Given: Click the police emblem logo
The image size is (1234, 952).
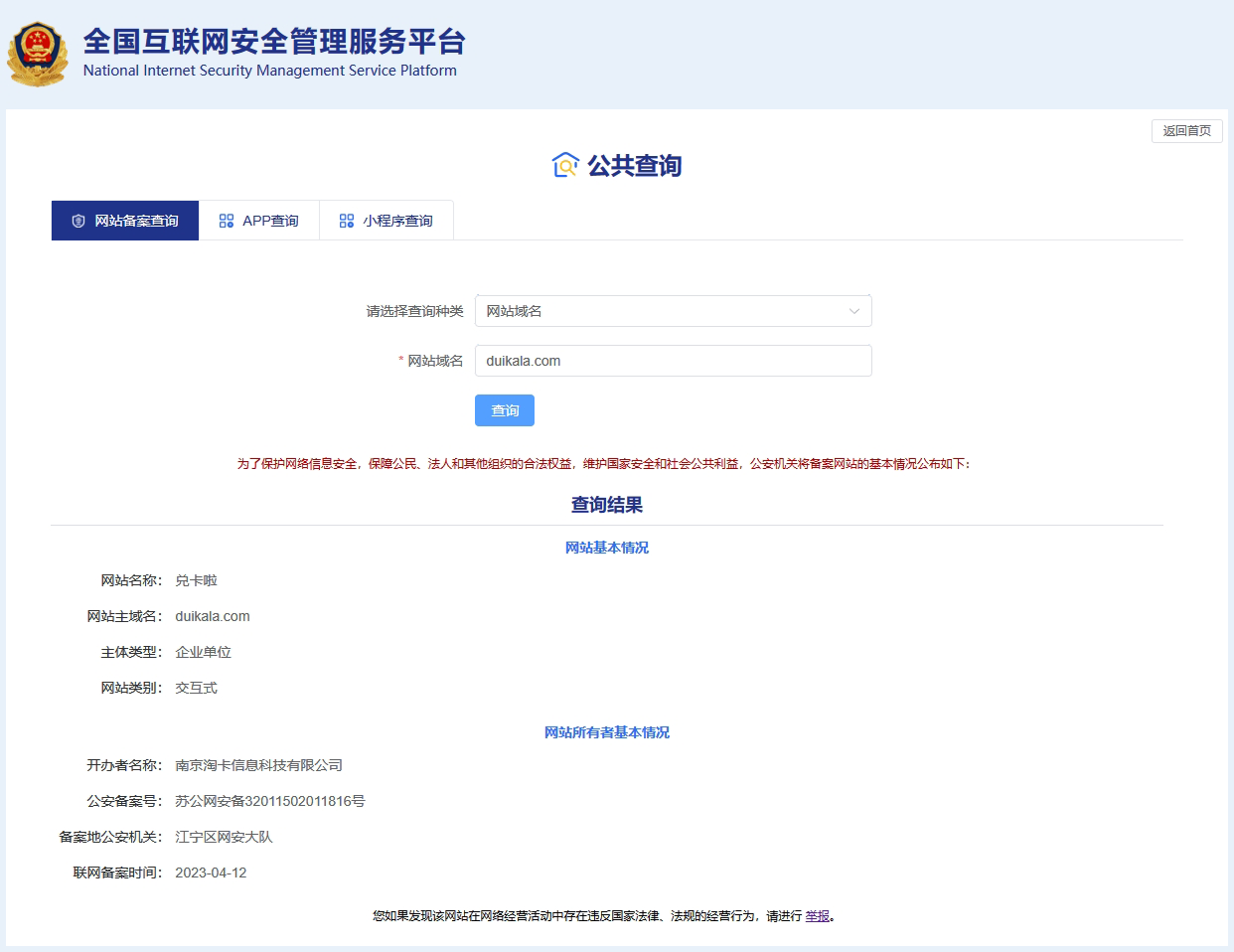Looking at the screenshot, I should [38, 54].
